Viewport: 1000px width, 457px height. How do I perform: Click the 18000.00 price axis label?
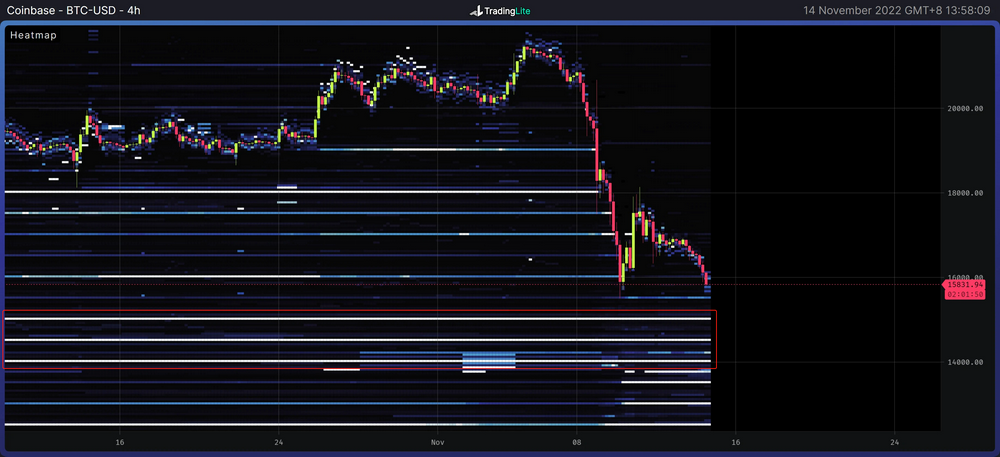point(967,193)
